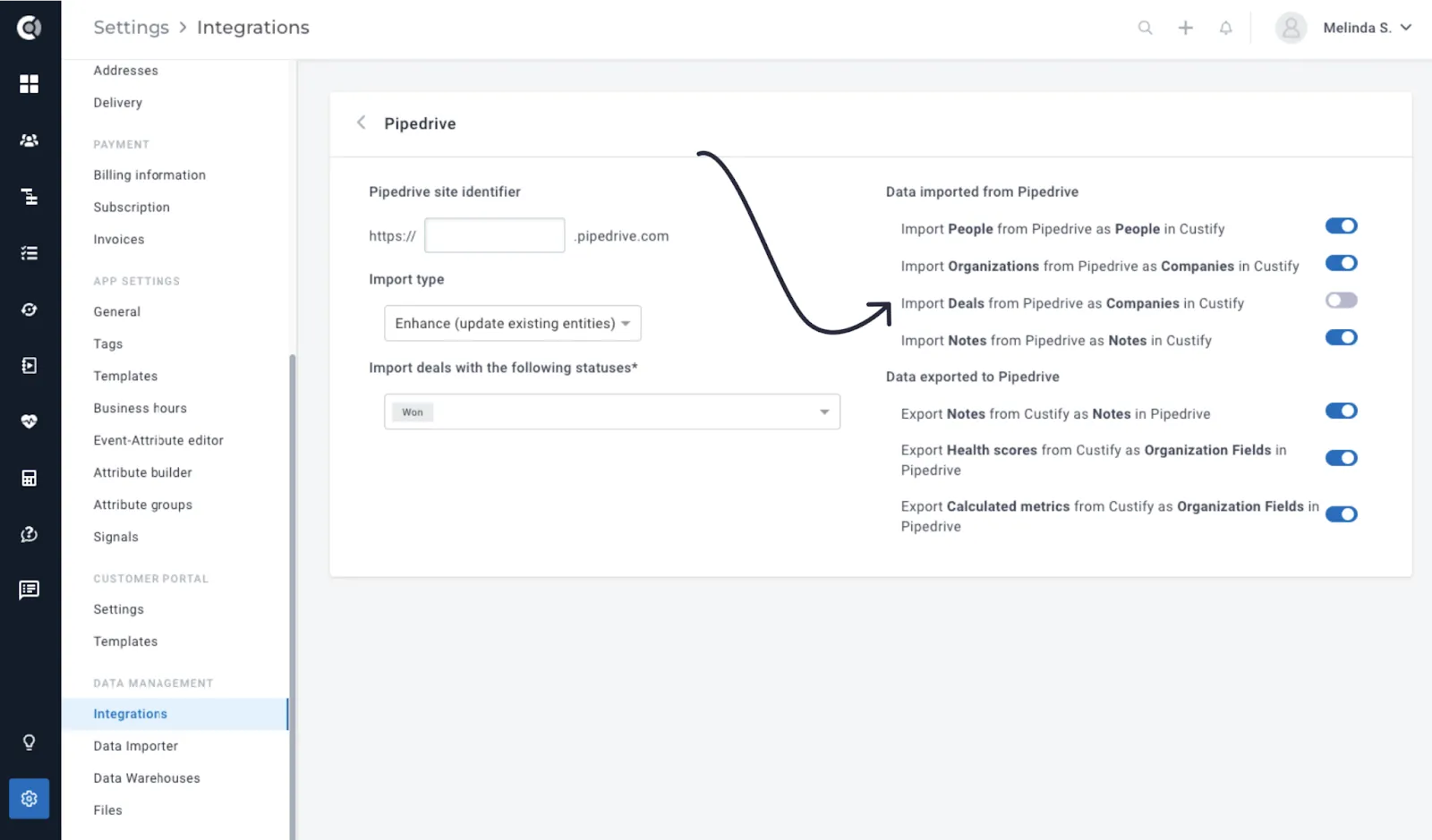Enable Import Deals as Companies switch
The width and height of the screenshot is (1432, 840).
[x=1342, y=301]
